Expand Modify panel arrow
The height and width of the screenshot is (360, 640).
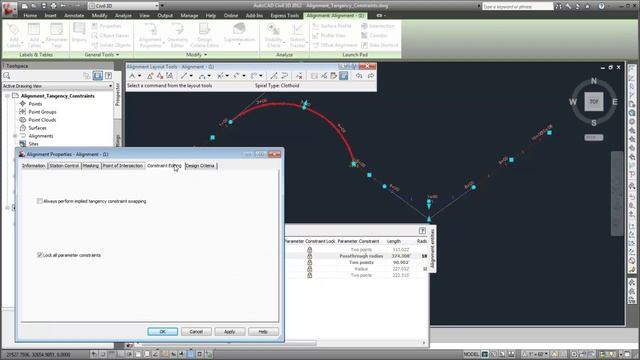pos(205,55)
